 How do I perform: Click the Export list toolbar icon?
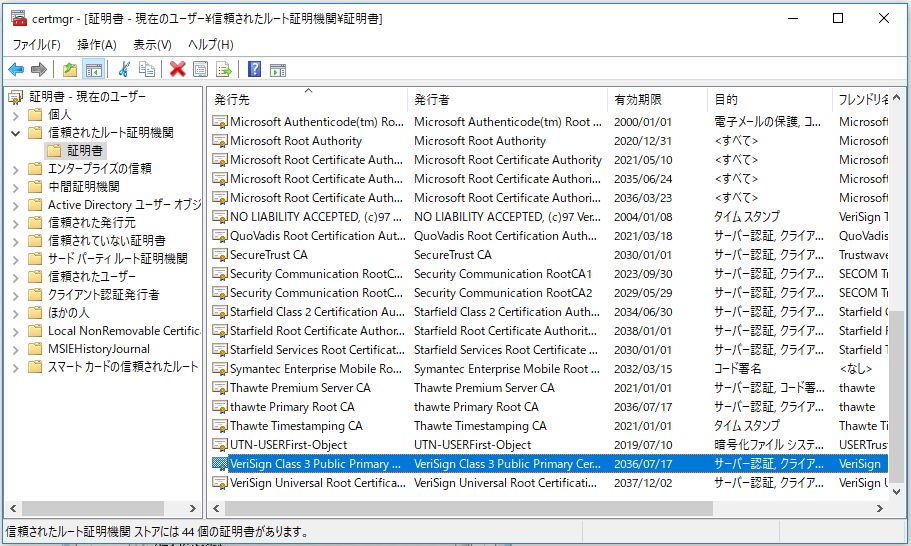(224, 70)
